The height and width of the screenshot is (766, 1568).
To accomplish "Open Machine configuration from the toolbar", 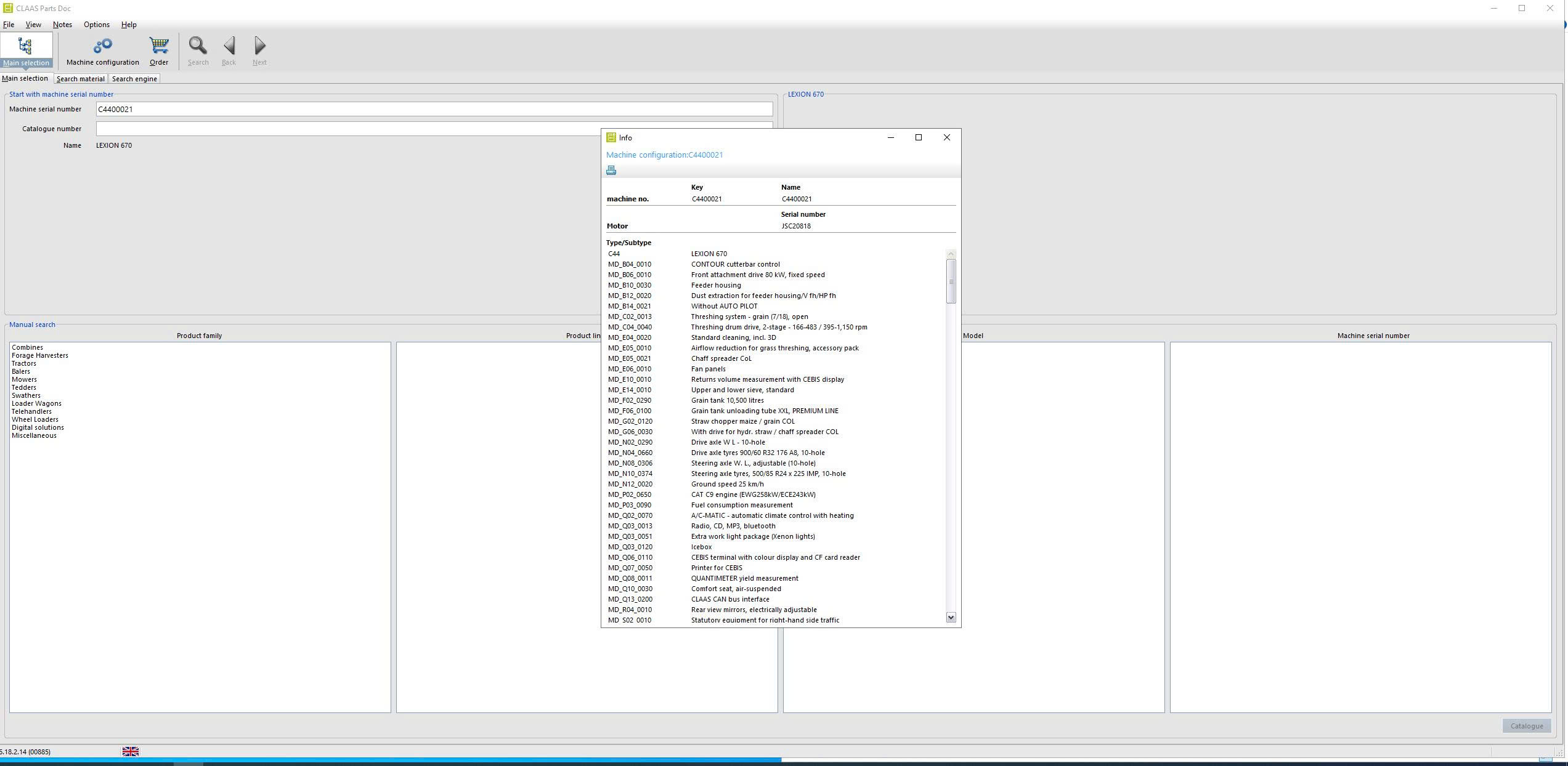I will [102, 50].
